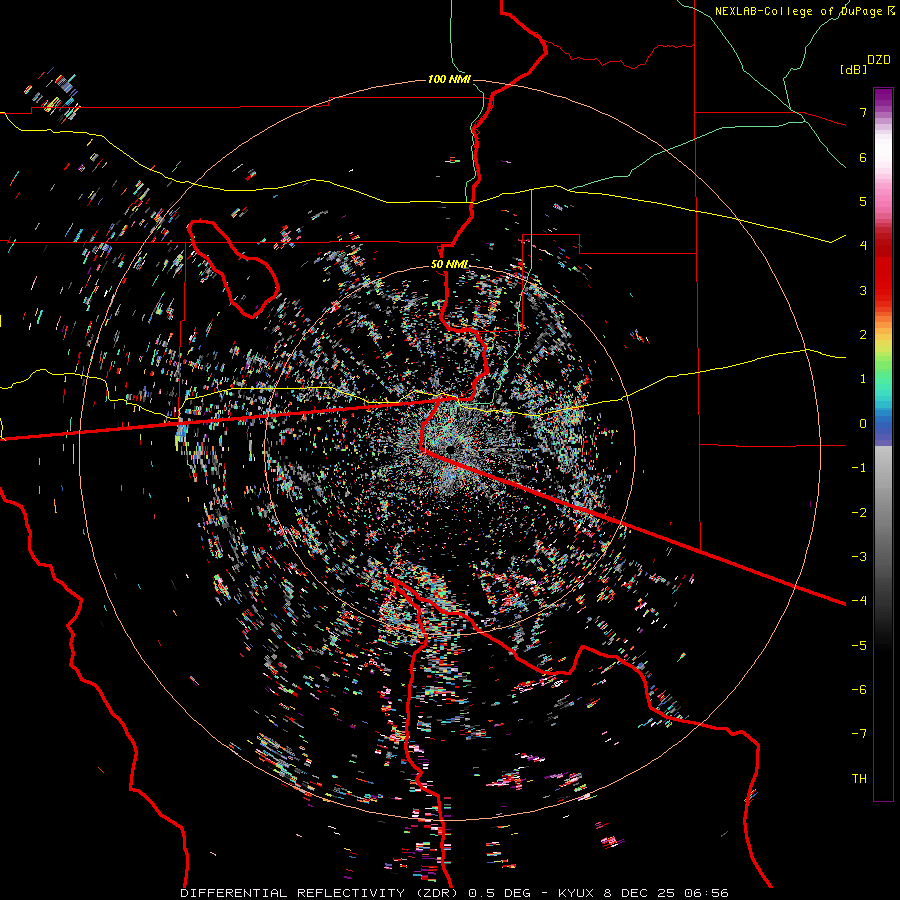The image size is (900, 900).
Task: Click the [dB] unit label
Action: 854,69
